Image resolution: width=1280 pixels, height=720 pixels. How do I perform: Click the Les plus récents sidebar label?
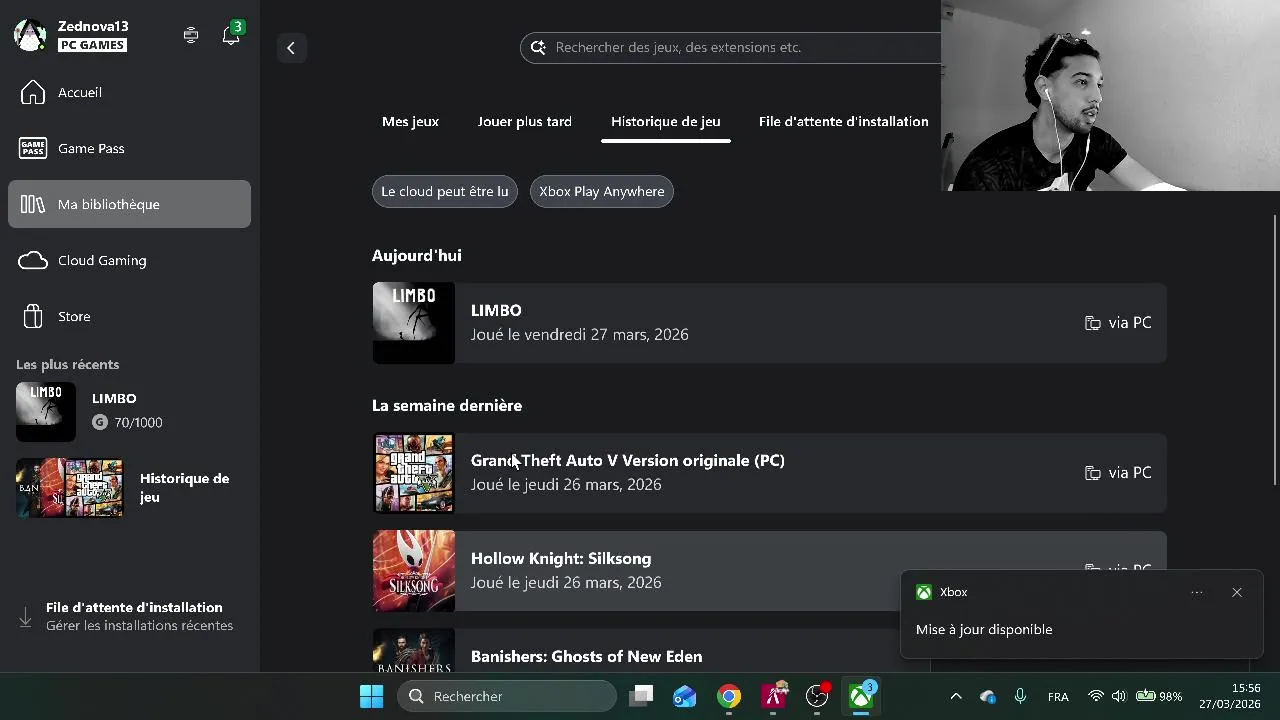click(68, 365)
